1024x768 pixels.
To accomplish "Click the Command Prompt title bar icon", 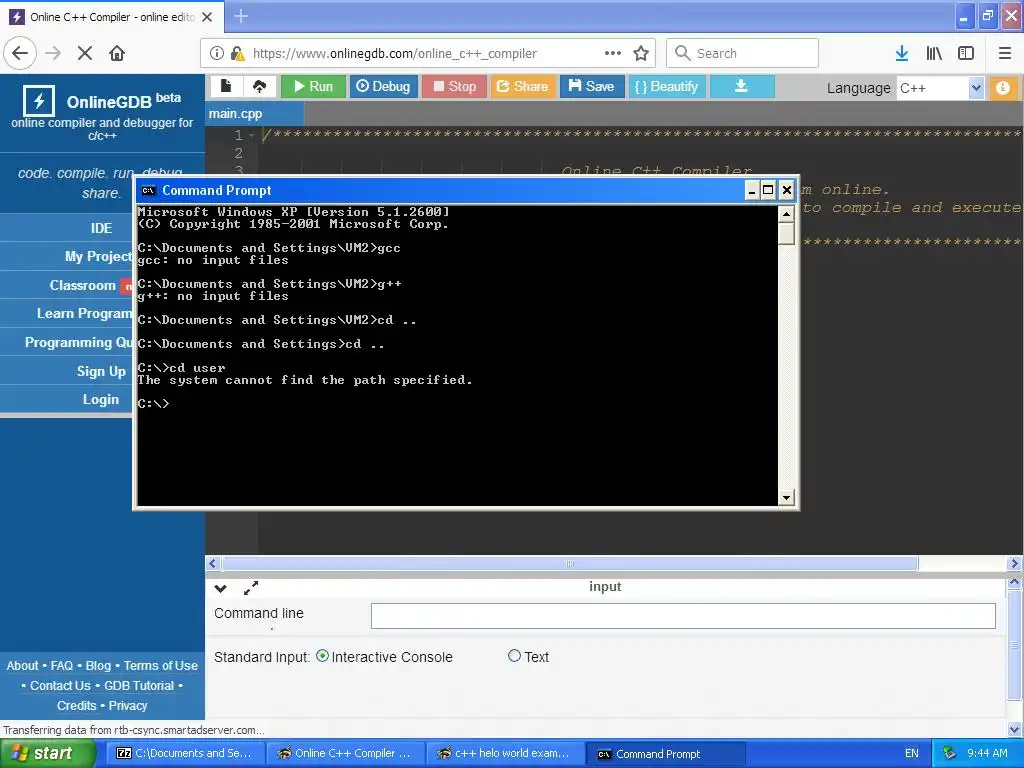I will pyautogui.click(x=149, y=191).
